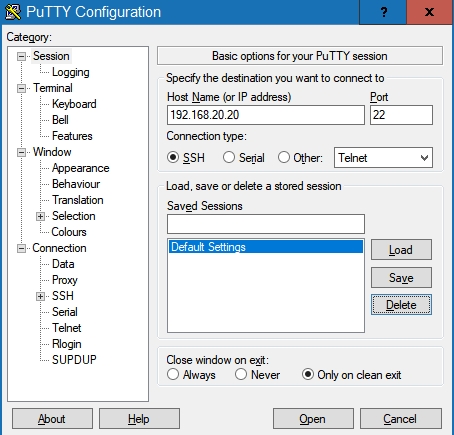Open the Colours settings category
The height and width of the screenshot is (435, 454).
pos(69,232)
